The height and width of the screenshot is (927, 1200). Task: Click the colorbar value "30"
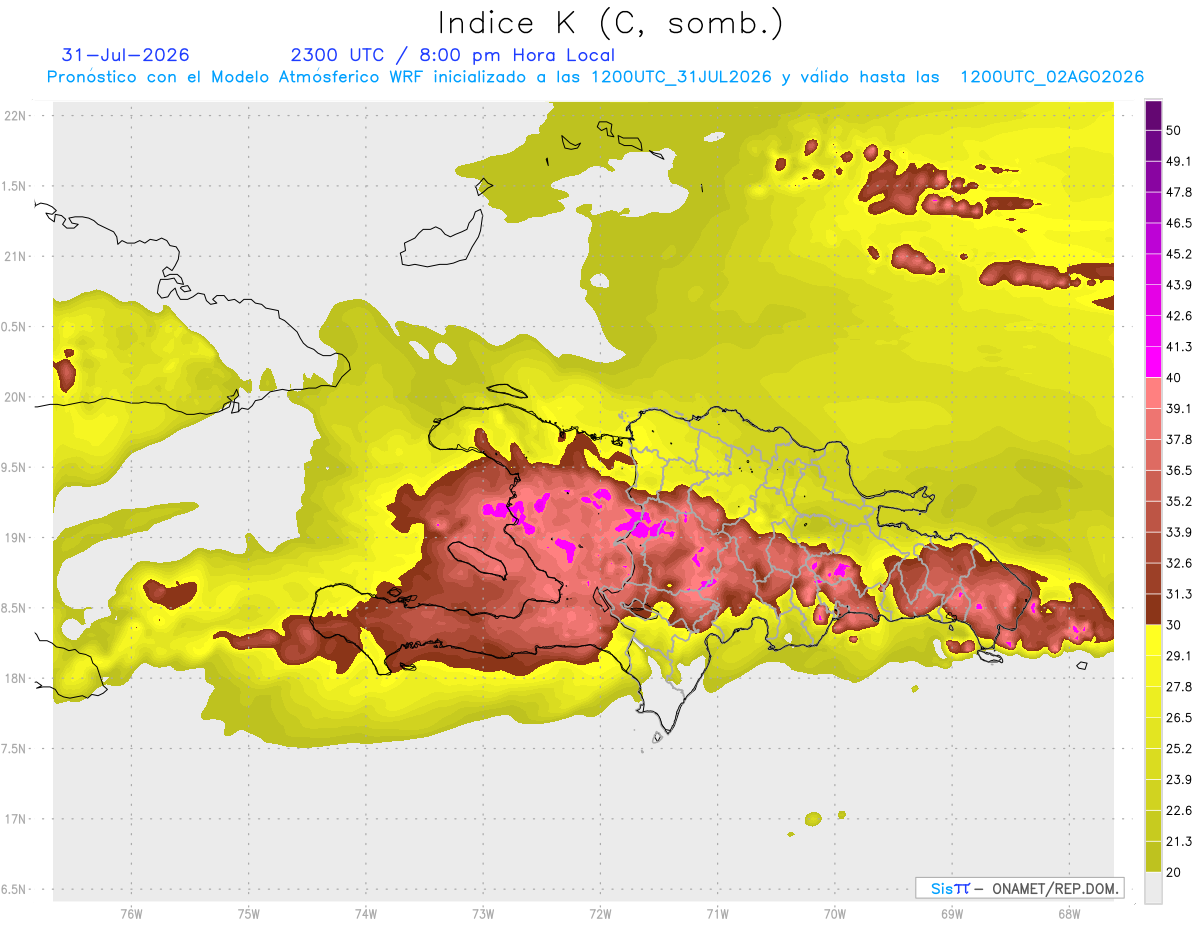(1174, 625)
